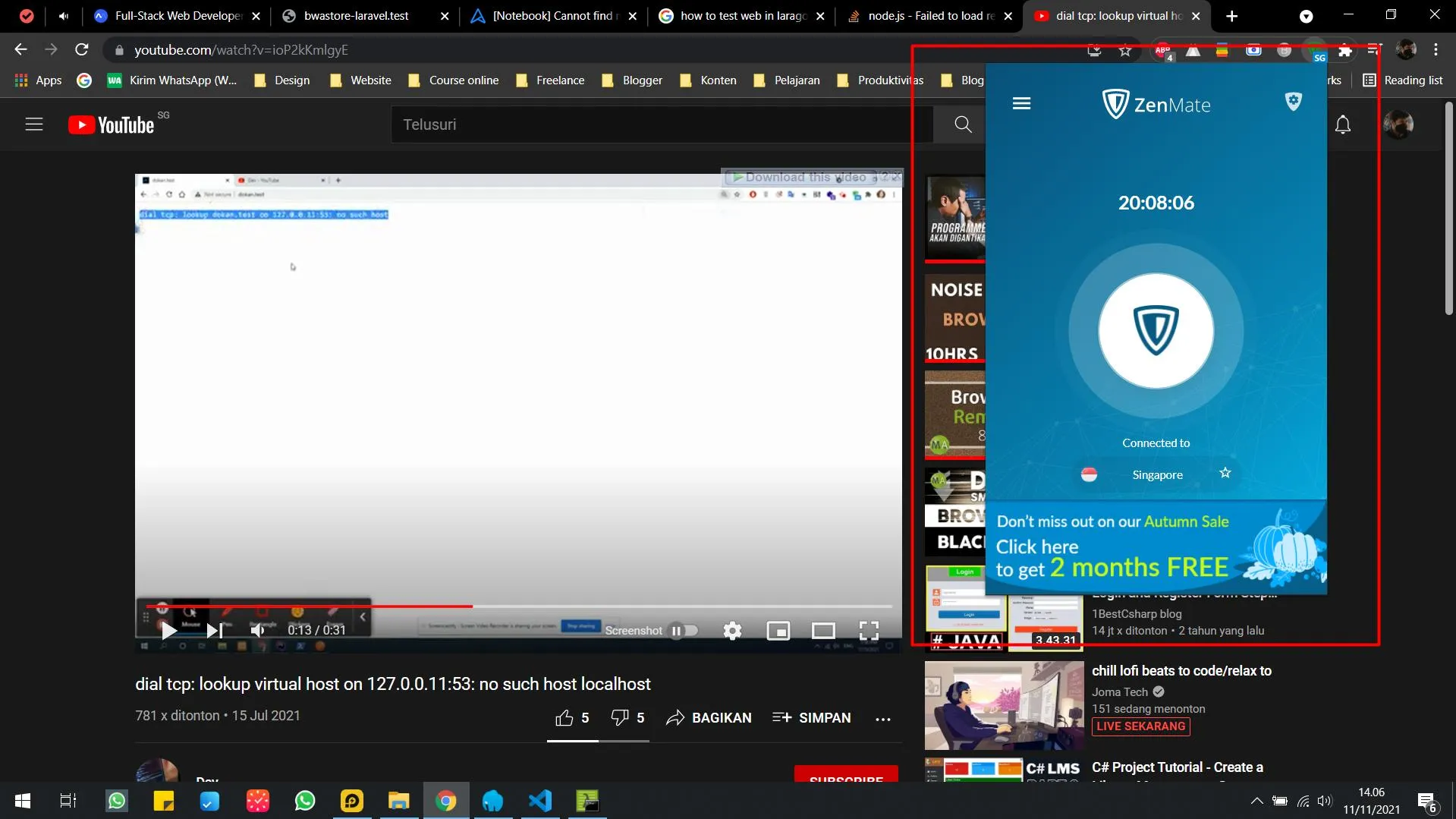The height and width of the screenshot is (819, 1456).
Task: Go to the YouTube home logo
Action: (x=112, y=124)
